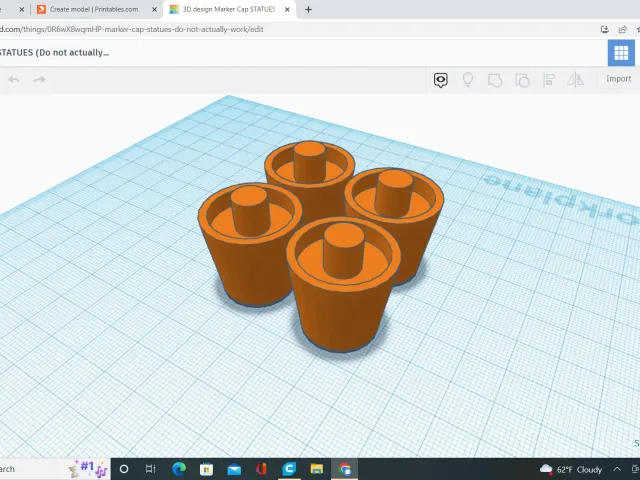This screenshot has width=640, height=480.
Task: Select the Align tool icon
Action: click(x=549, y=80)
